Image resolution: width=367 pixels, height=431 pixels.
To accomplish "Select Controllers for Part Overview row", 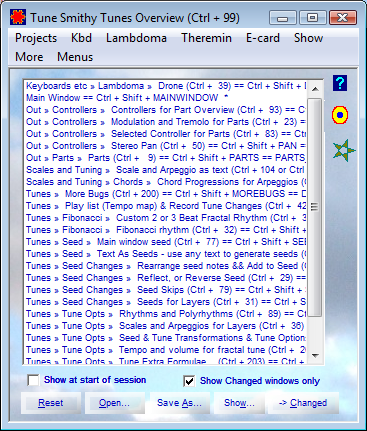I will pyautogui.click(x=166, y=110).
